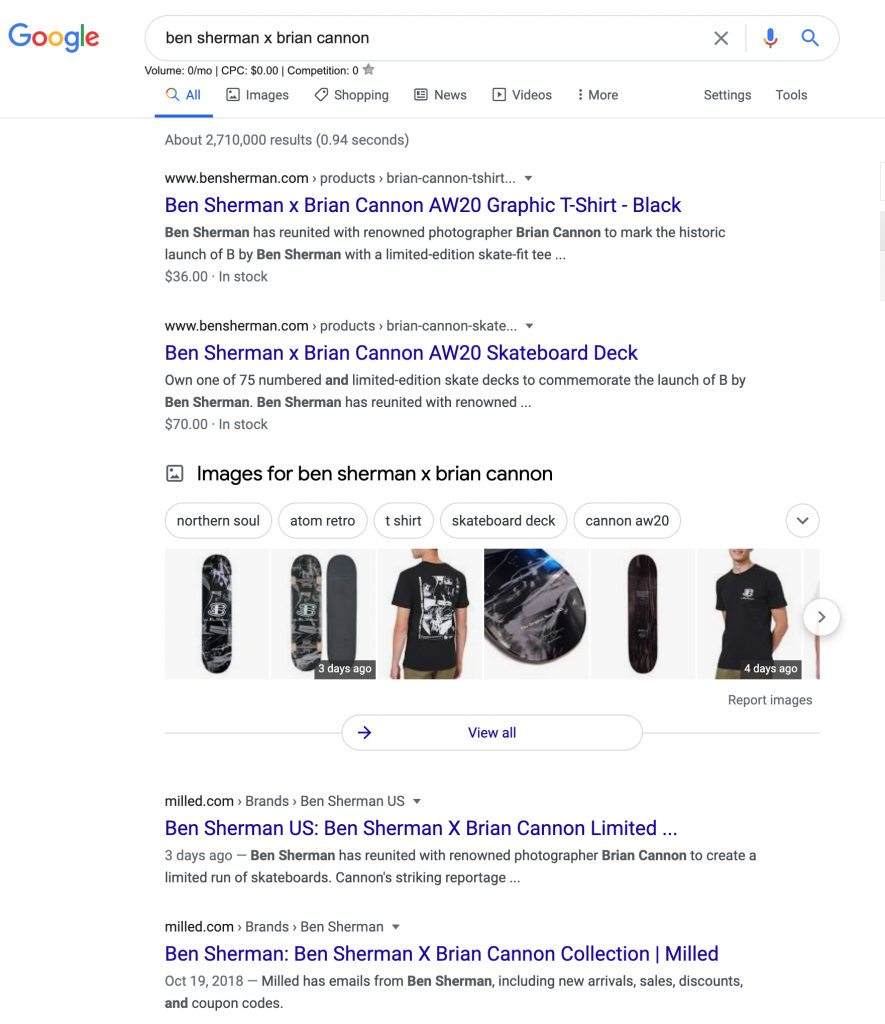
Task: Open dark wood-grain skateboard thumbnail
Action: pos(643,614)
